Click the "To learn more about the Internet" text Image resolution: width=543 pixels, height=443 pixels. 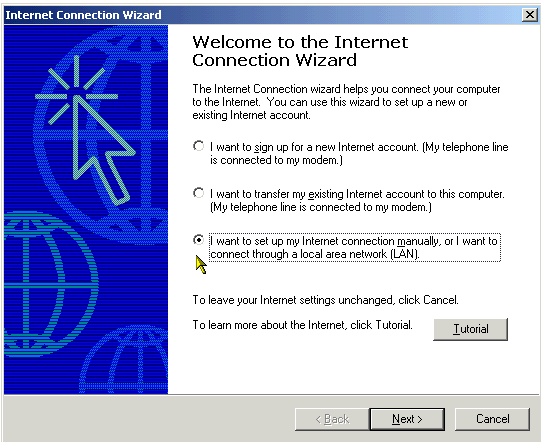click(x=303, y=325)
